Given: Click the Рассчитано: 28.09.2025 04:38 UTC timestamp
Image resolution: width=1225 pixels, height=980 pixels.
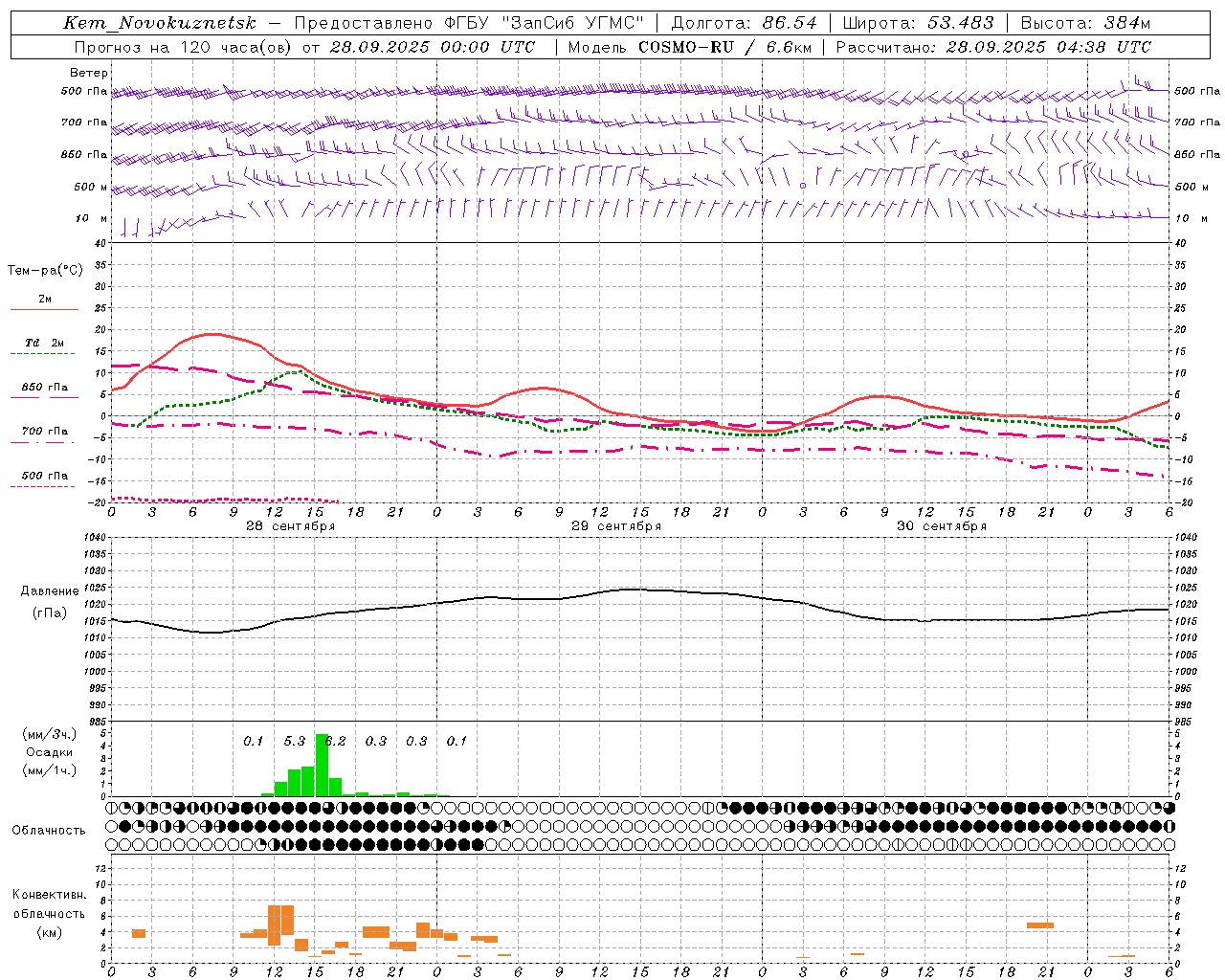Looking at the screenshot, I should (993, 47).
